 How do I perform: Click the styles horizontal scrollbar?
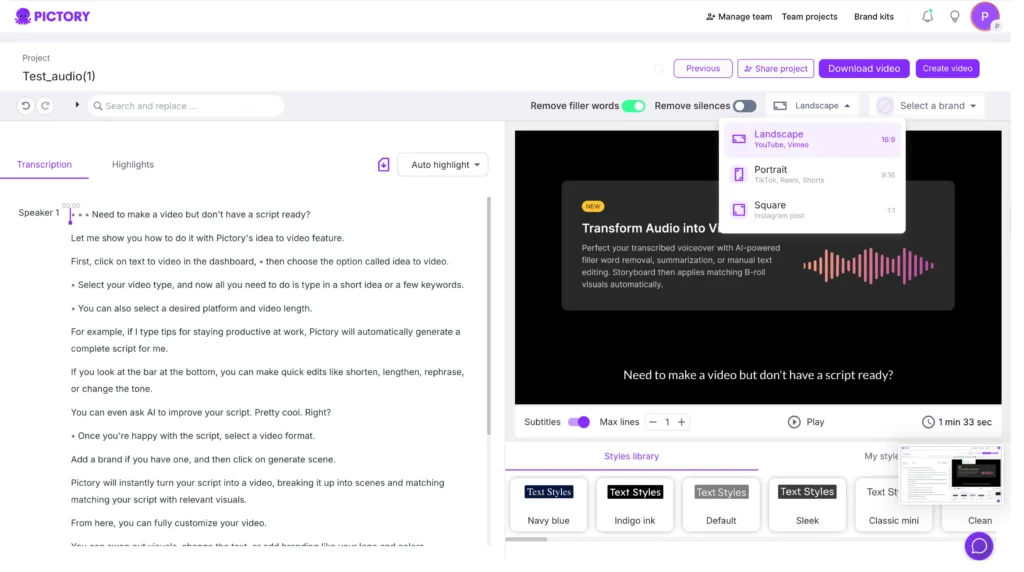click(526, 539)
